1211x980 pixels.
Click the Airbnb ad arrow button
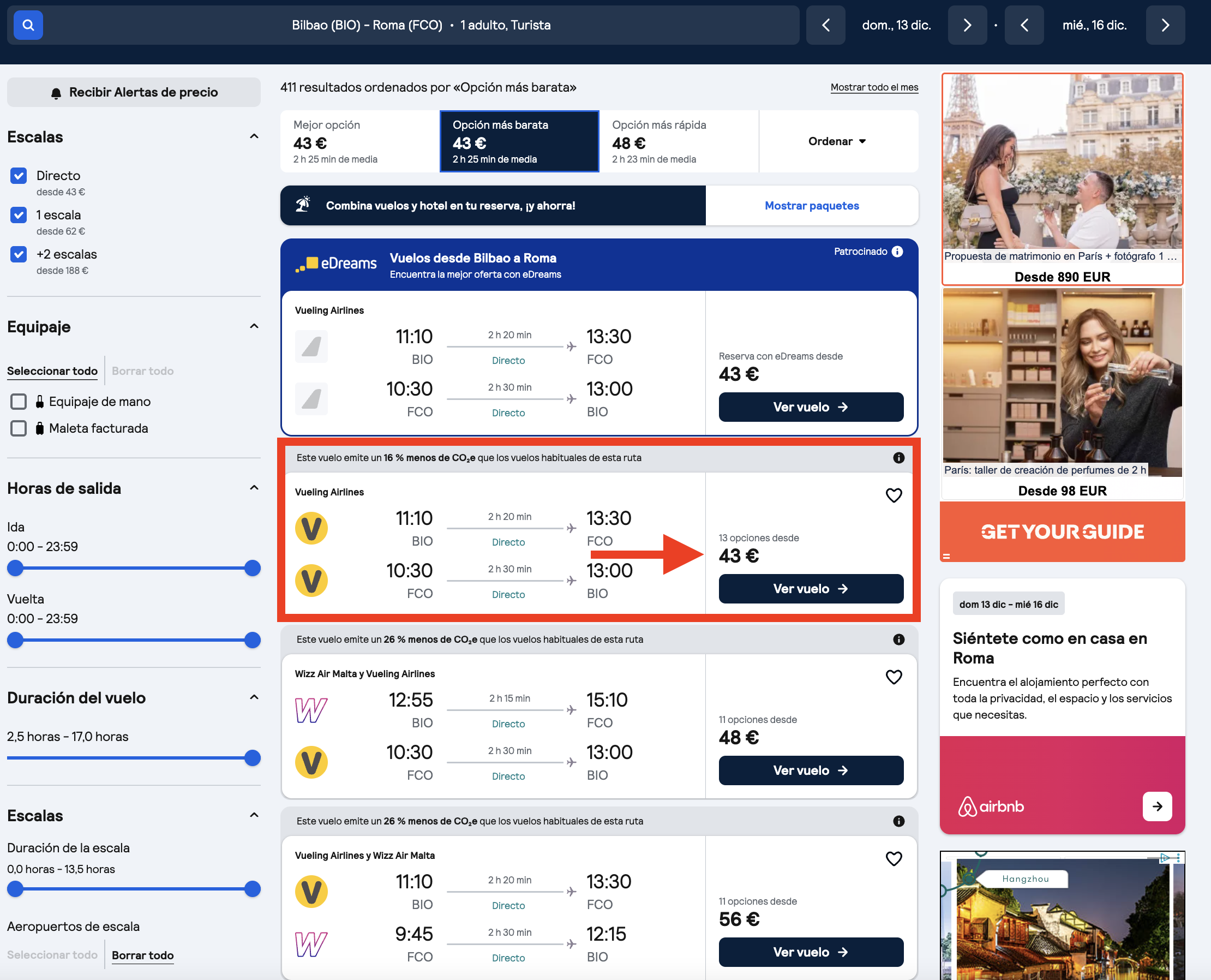1157,806
